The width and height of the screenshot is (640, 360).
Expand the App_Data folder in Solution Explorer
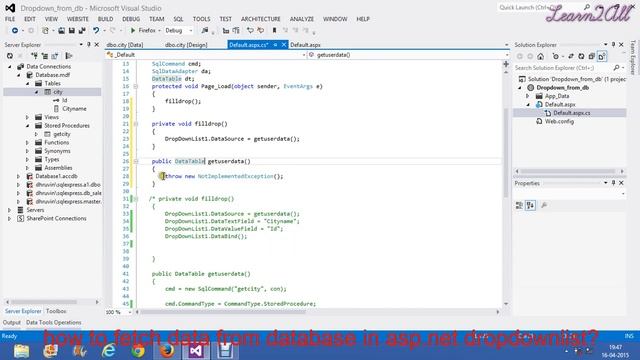(528, 96)
